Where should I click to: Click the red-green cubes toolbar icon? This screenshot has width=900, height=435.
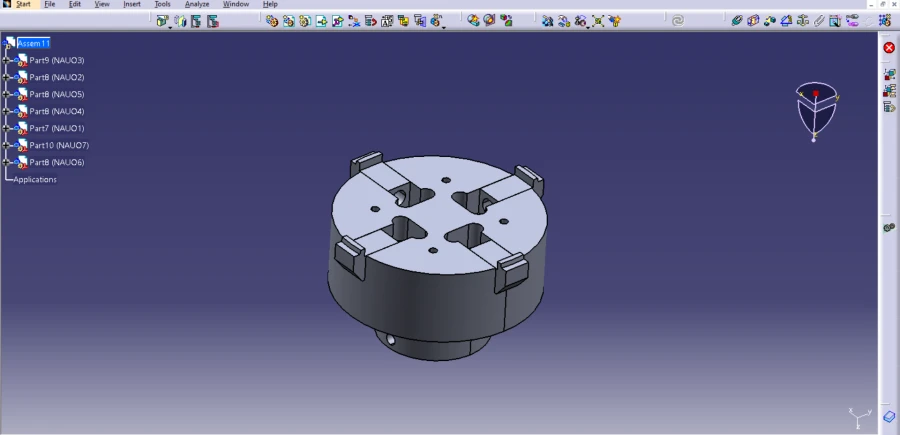pos(506,21)
